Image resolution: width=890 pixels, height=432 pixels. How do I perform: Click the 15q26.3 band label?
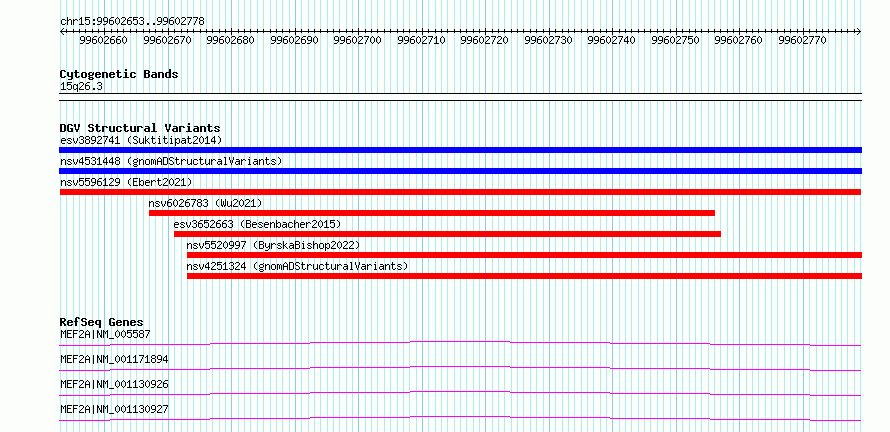coord(81,87)
